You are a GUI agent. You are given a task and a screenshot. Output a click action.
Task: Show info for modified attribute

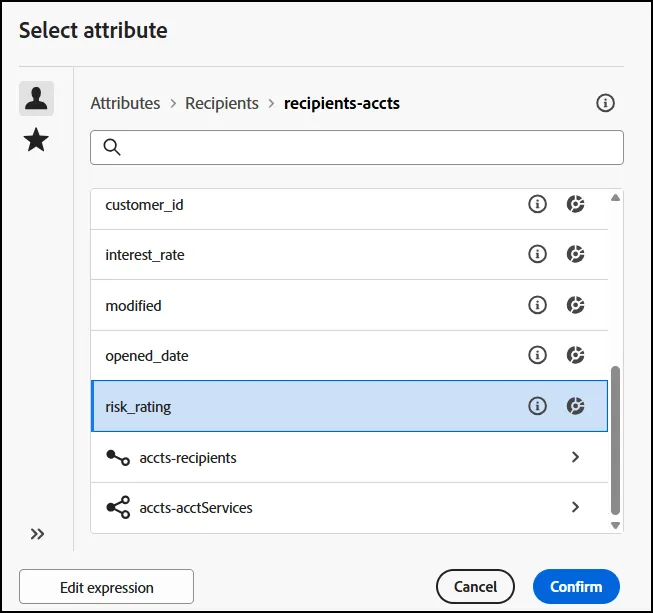click(537, 305)
